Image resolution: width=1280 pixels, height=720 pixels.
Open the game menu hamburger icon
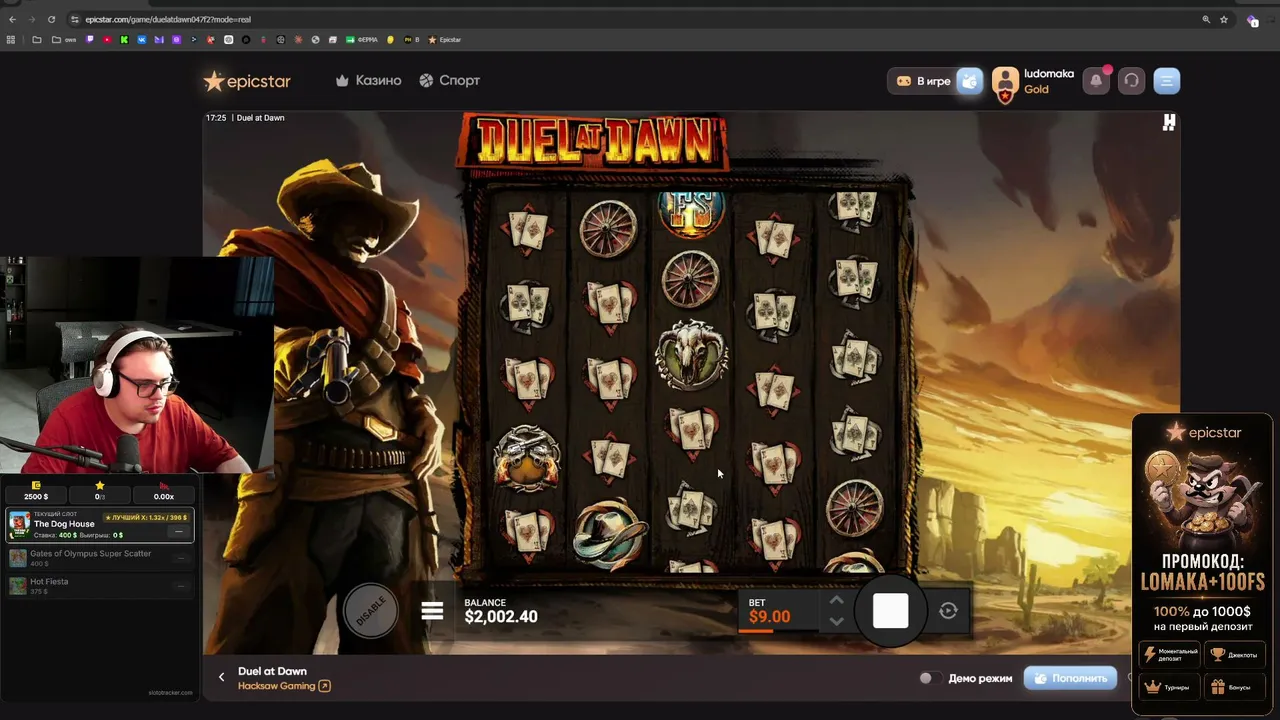(x=432, y=610)
